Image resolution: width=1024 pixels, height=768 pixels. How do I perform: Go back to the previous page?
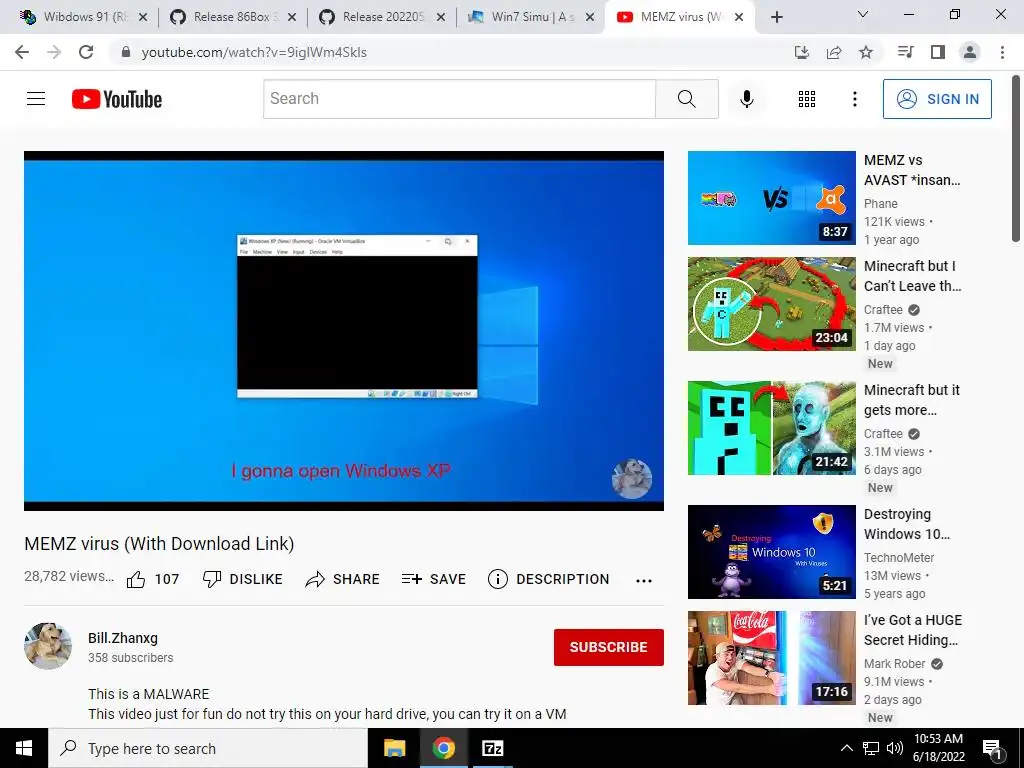point(22,52)
